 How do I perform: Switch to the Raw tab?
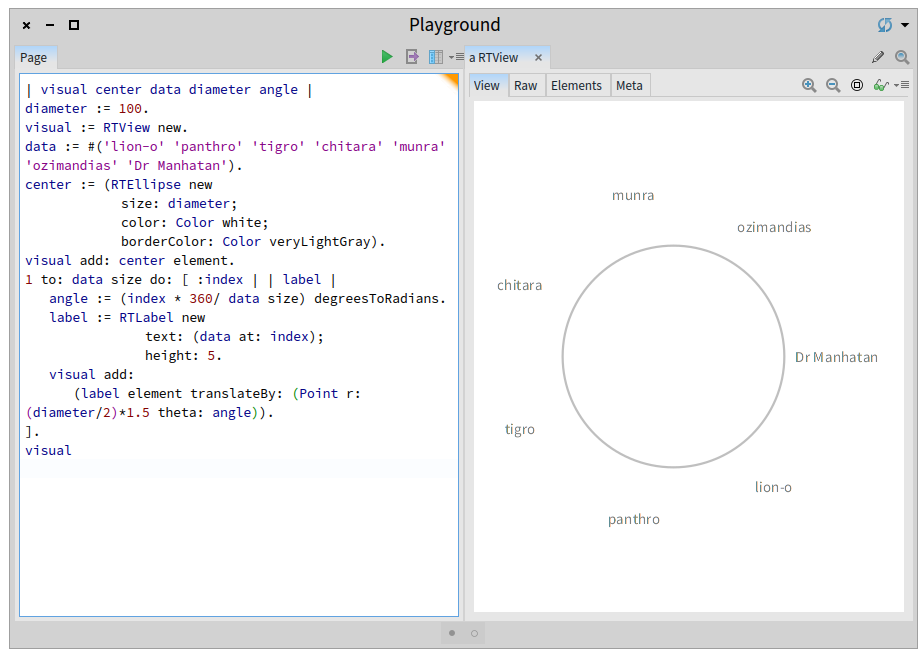pyautogui.click(x=525, y=85)
